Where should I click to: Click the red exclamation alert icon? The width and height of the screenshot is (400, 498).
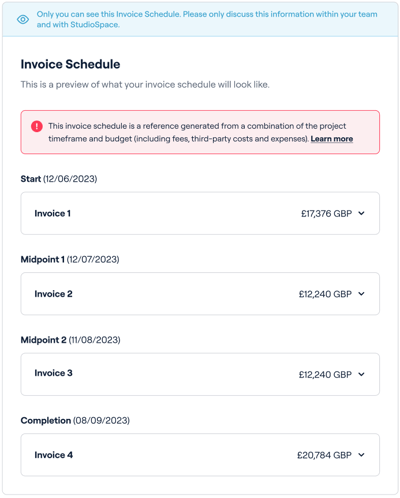(37, 126)
